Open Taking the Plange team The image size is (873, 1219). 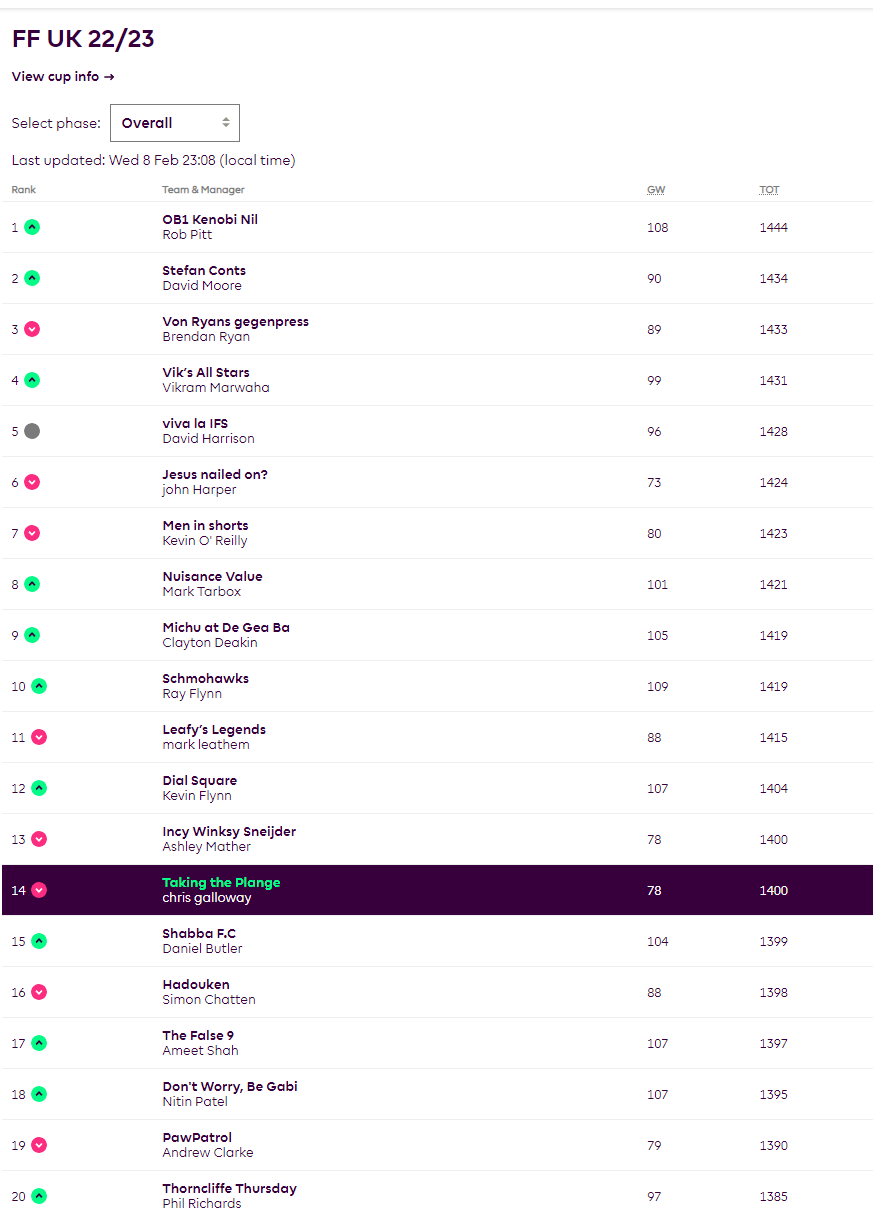point(221,883)
